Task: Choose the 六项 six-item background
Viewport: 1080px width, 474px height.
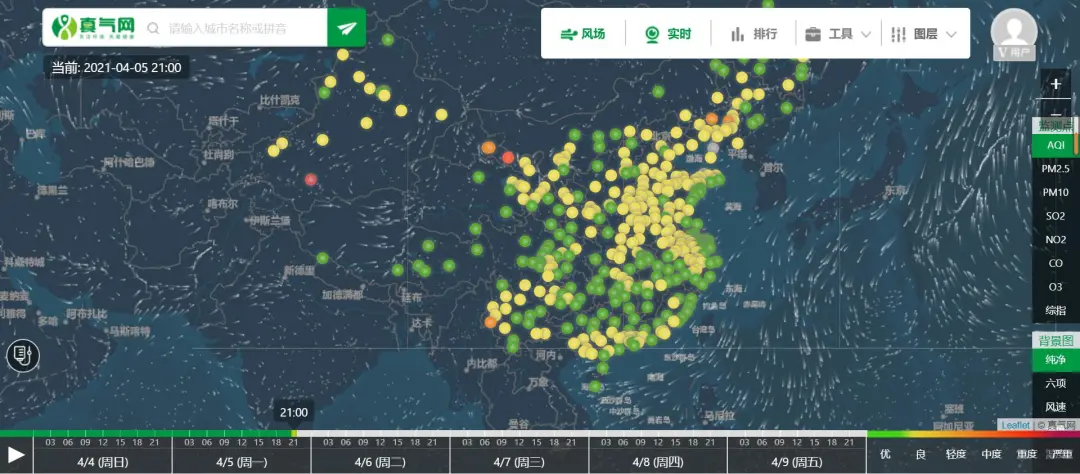Action: click(x=1056, y=384)
